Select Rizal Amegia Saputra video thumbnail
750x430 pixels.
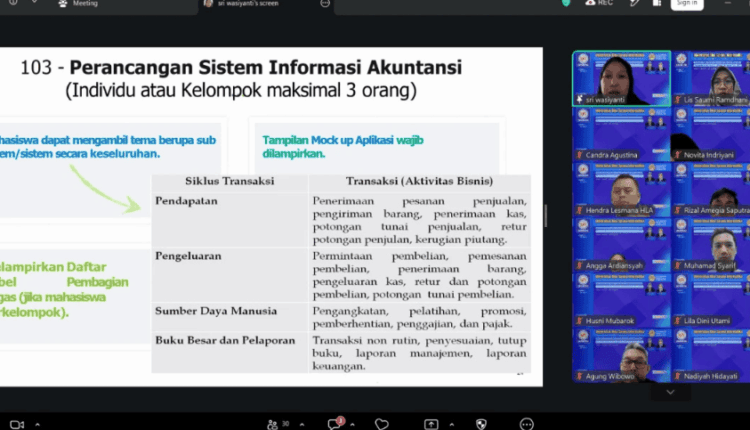(x=711, y=189)
